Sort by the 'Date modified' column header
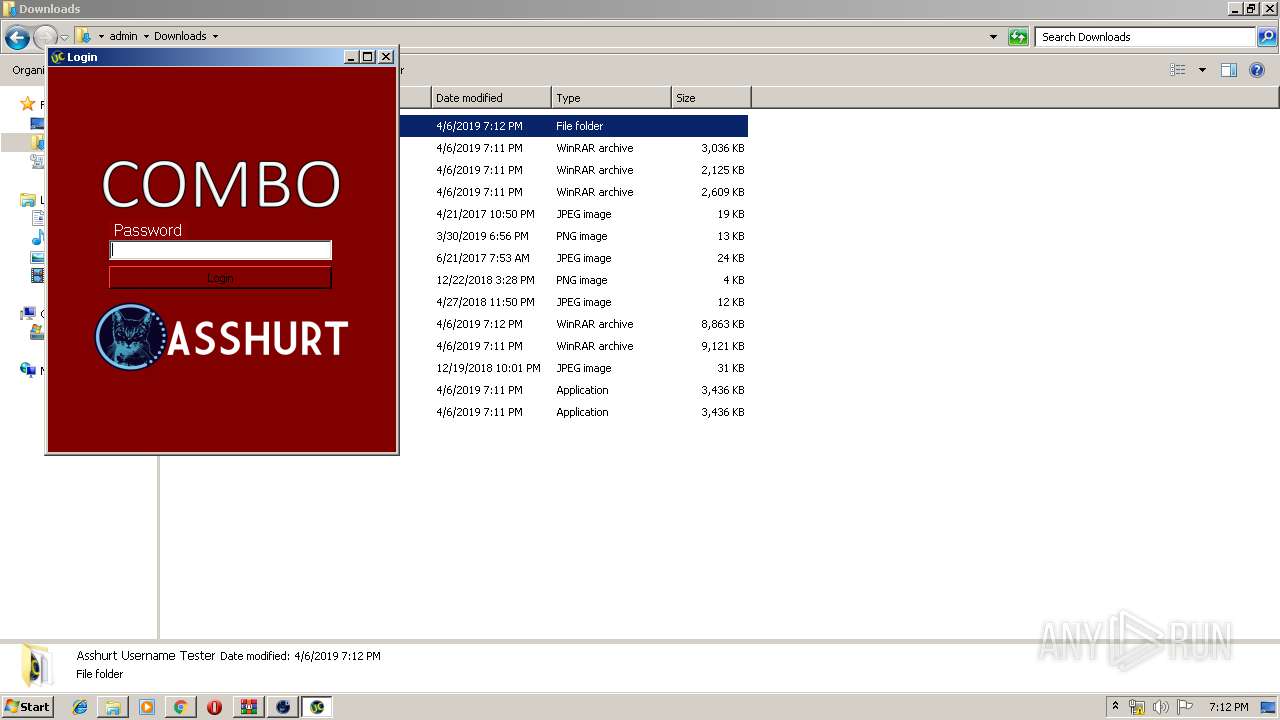Screen dimensions: 1280x720 coord(491,98)
